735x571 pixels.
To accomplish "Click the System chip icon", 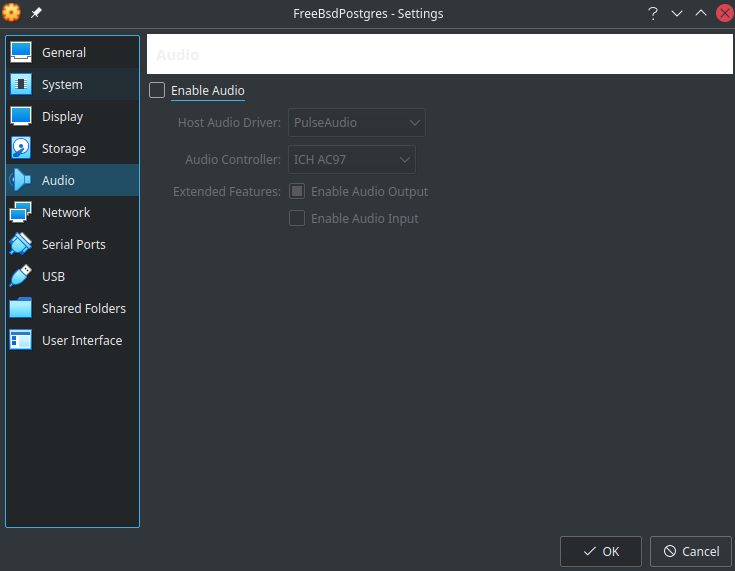I will (21, 84).
